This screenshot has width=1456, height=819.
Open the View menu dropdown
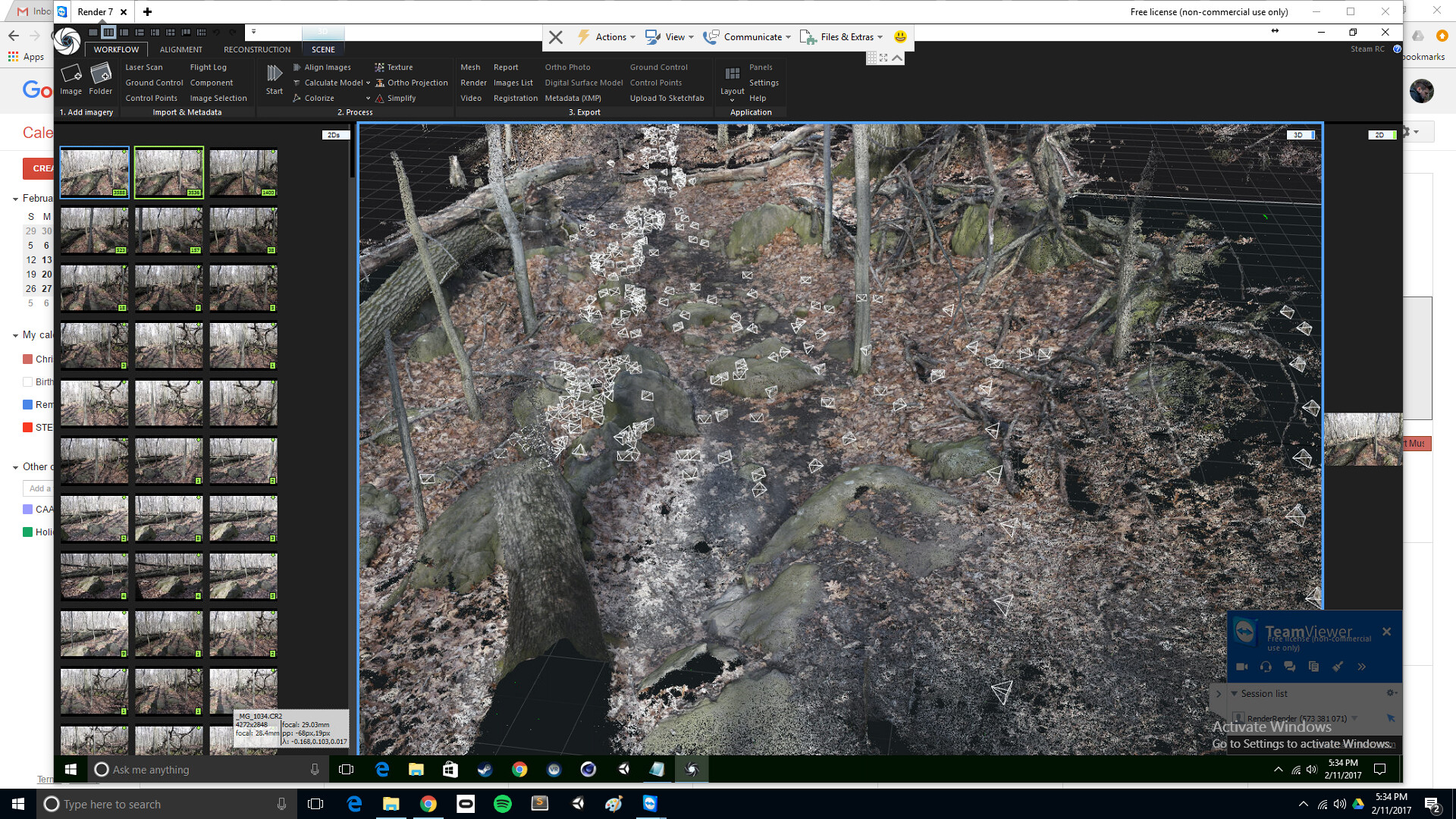(x=670, y=36)
